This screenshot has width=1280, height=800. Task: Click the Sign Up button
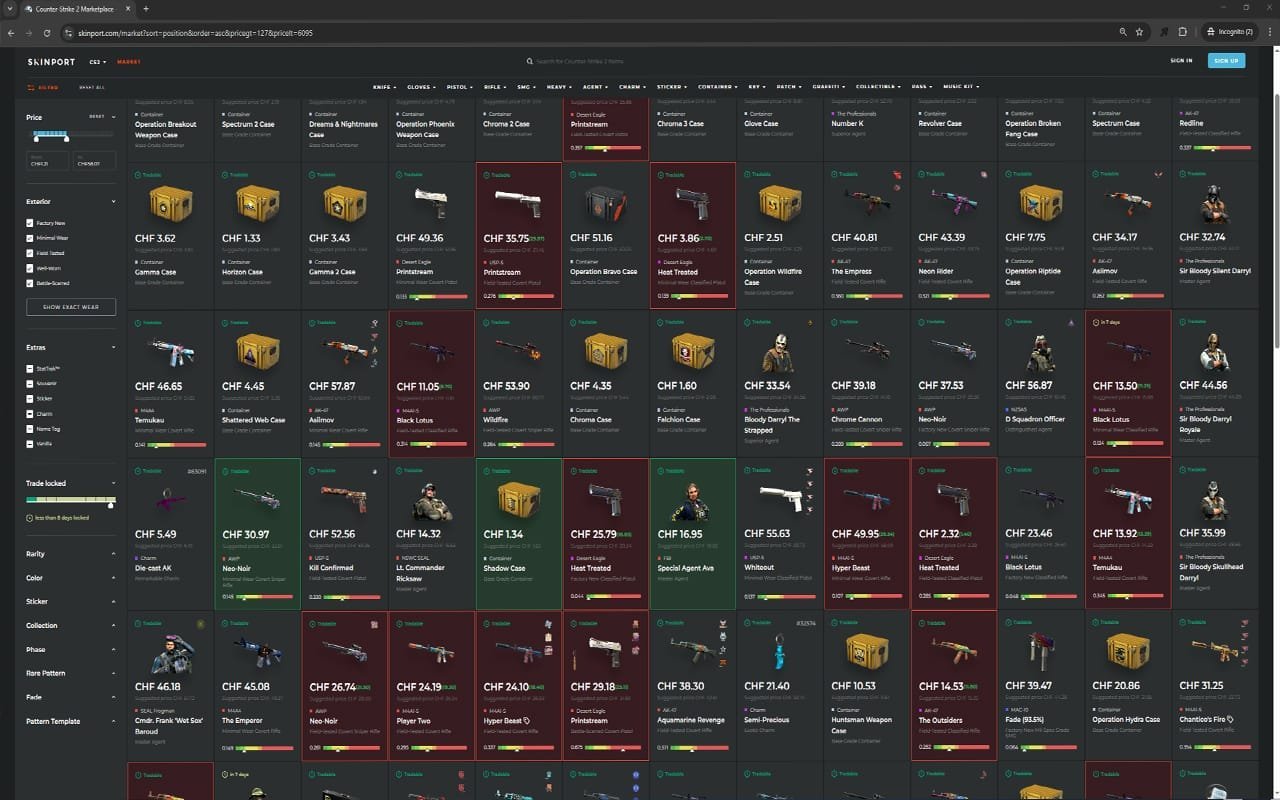pos(1226,61)
